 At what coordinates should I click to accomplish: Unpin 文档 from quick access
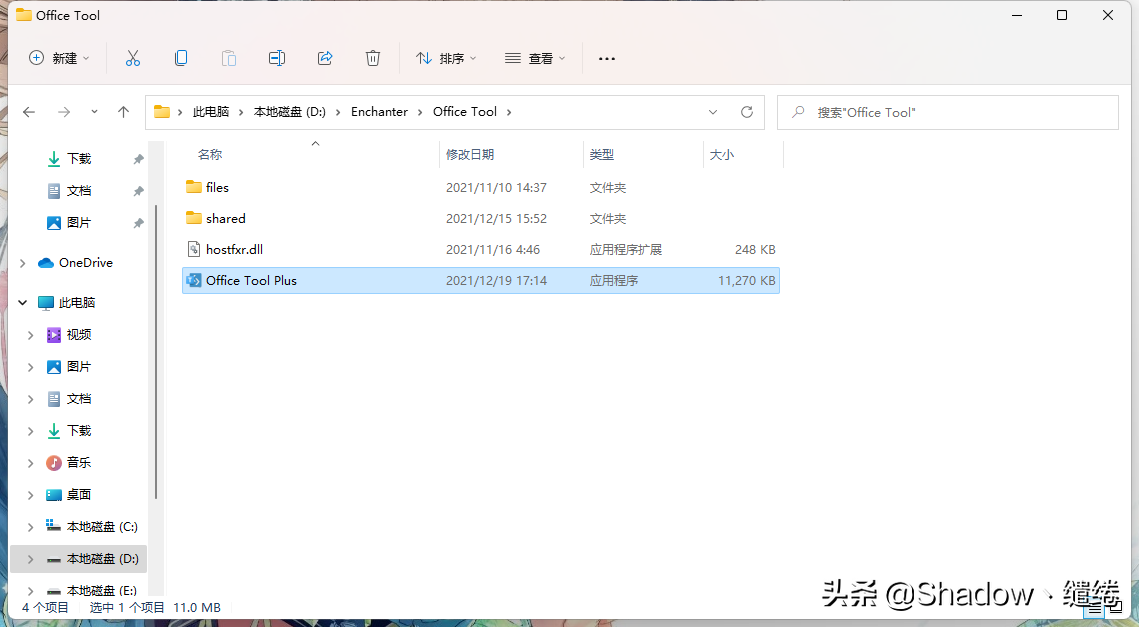138,191
